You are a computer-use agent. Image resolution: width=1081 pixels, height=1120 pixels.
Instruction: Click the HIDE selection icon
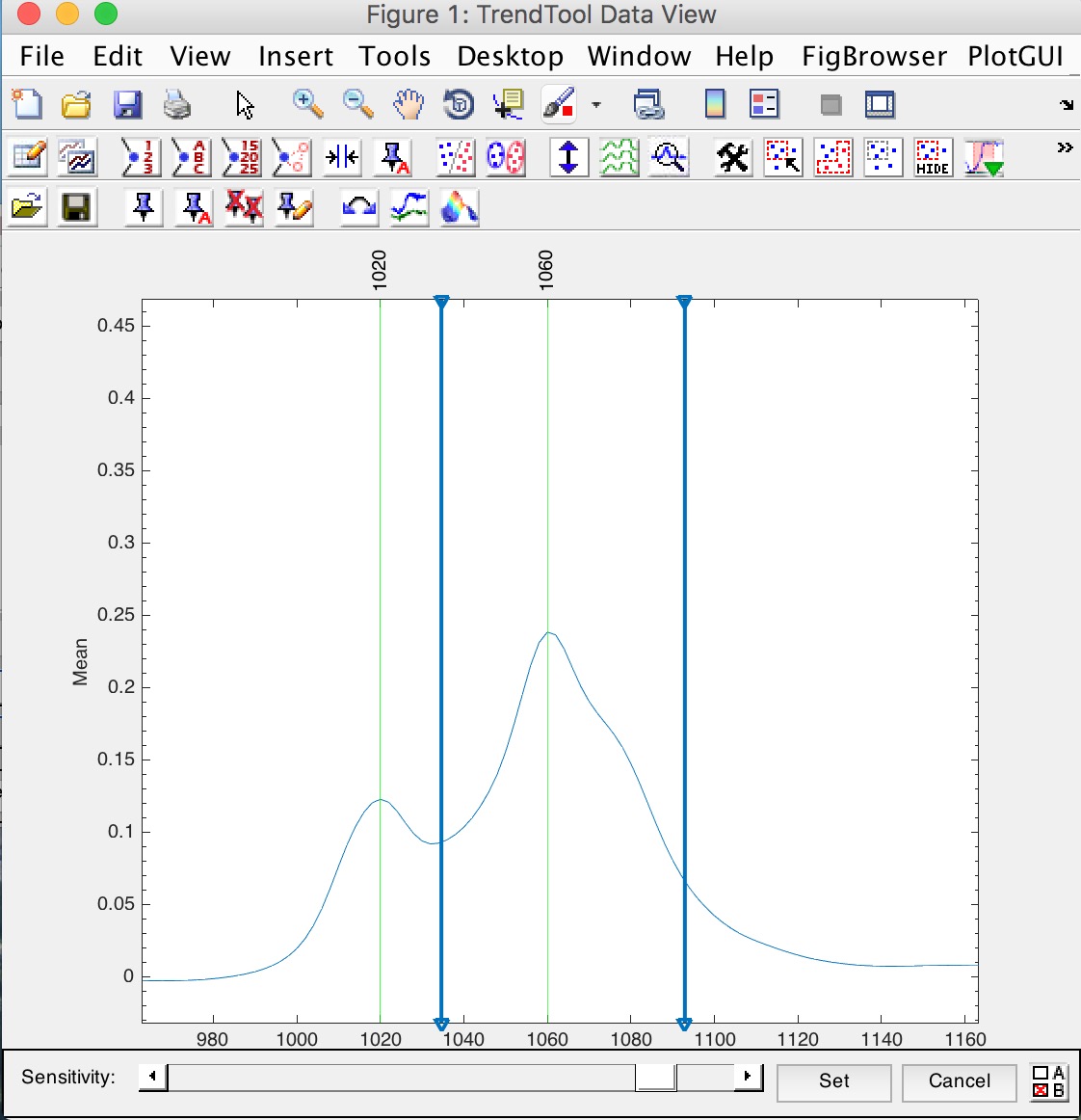point(932,156)
